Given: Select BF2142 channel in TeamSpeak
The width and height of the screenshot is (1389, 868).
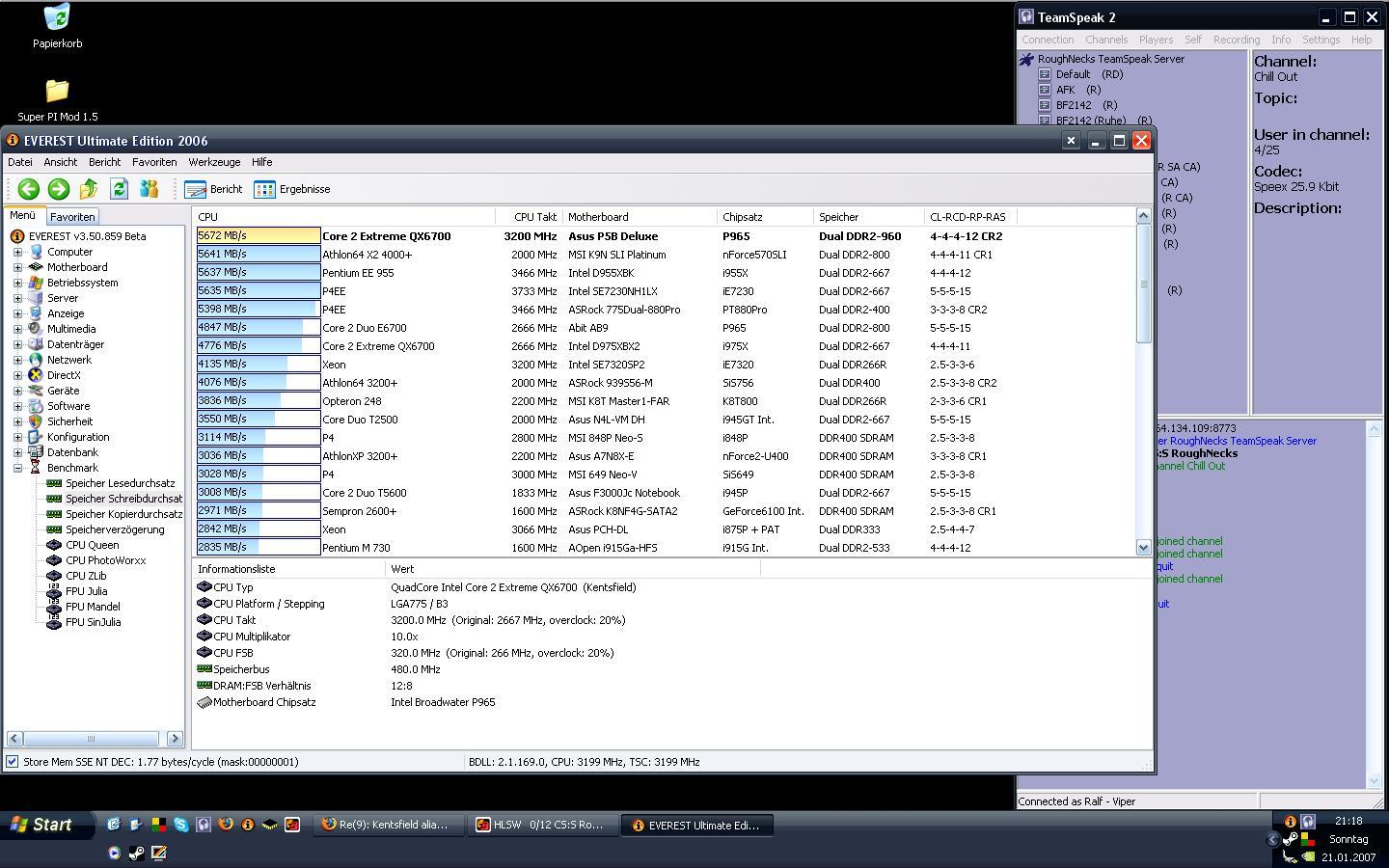Looking at the screenshot, I should [x=1074, y=105].
